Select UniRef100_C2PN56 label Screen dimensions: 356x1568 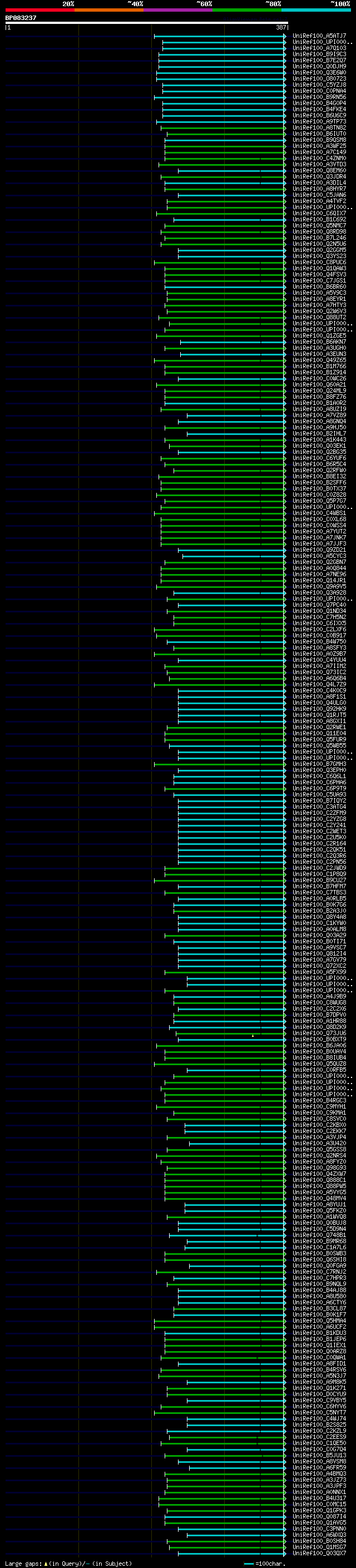coord(319,861)
